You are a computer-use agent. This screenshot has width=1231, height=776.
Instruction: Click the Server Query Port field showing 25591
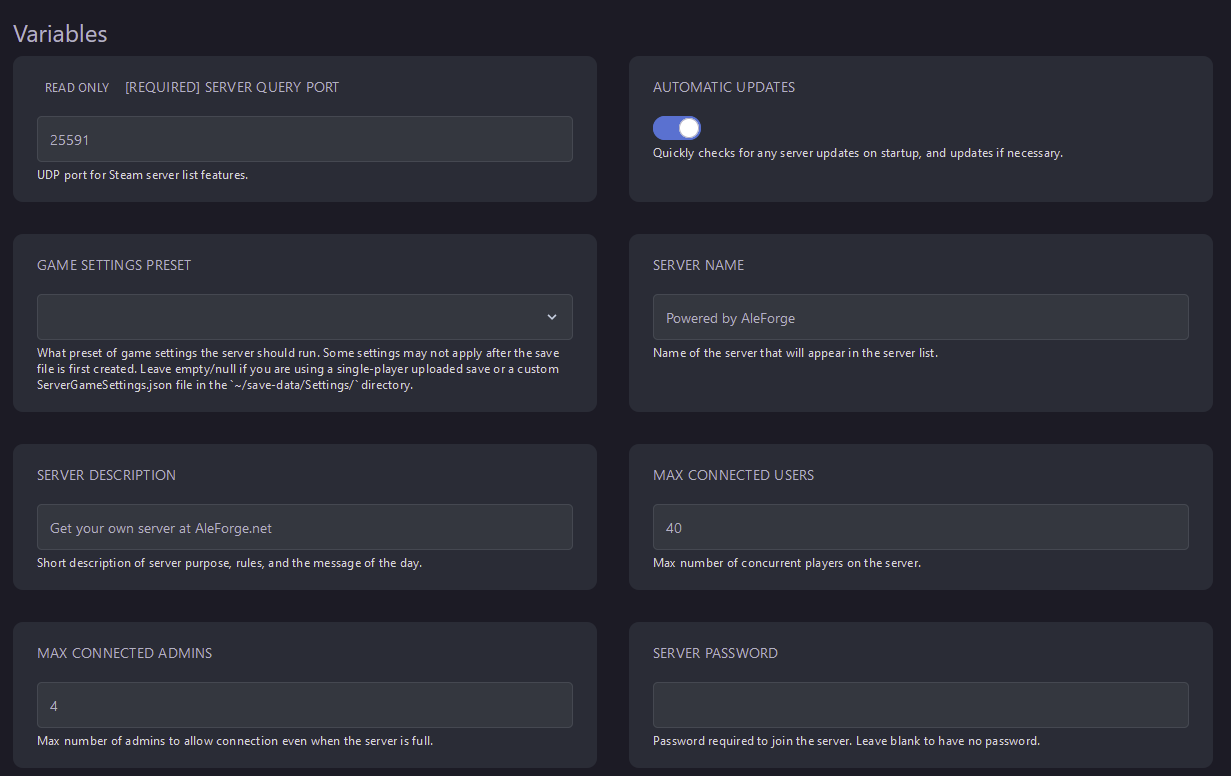tap(304, 139)
